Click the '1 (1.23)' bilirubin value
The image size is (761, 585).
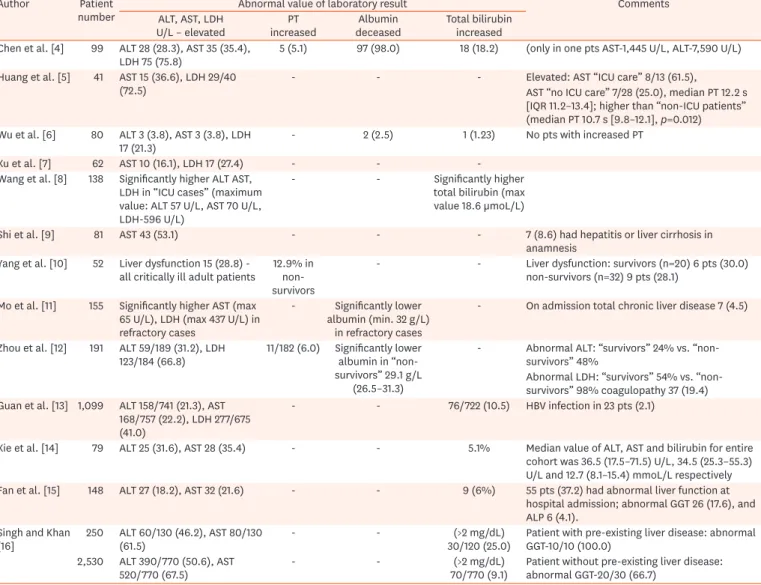pos(479,135)
